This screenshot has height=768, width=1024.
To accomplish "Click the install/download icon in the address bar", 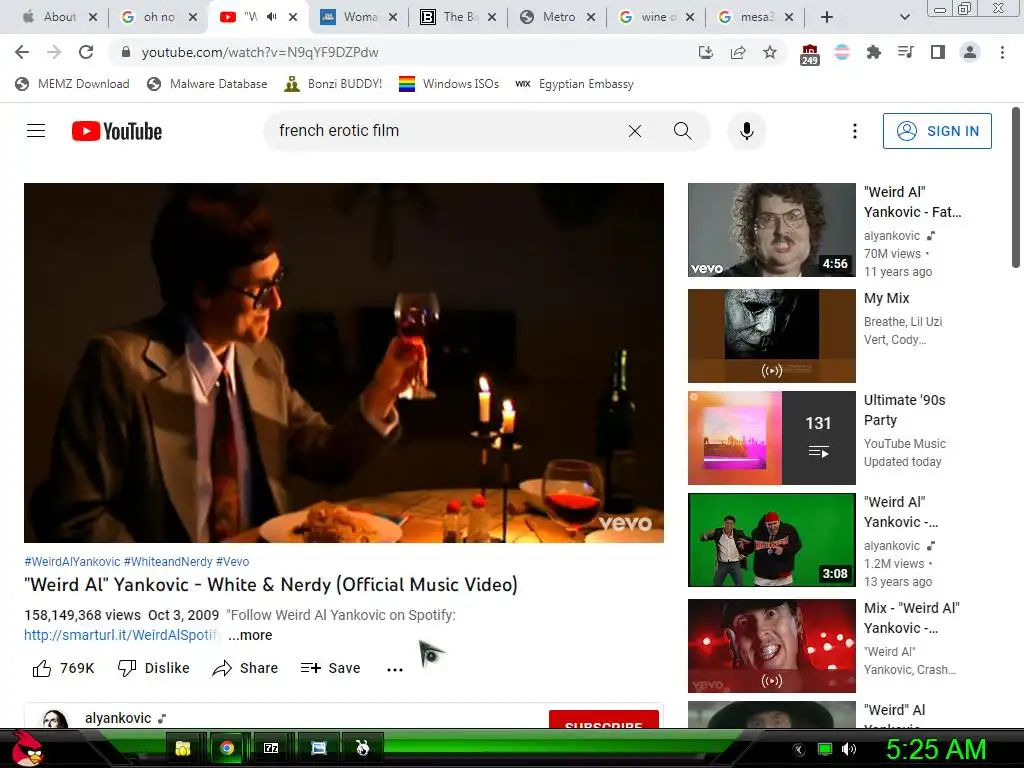I will click(705, 52).
